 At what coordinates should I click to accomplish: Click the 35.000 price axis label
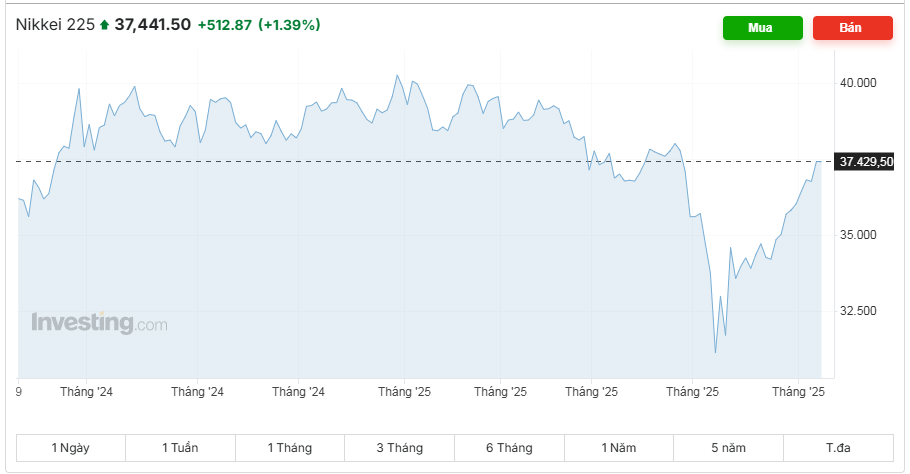[860, 235]
